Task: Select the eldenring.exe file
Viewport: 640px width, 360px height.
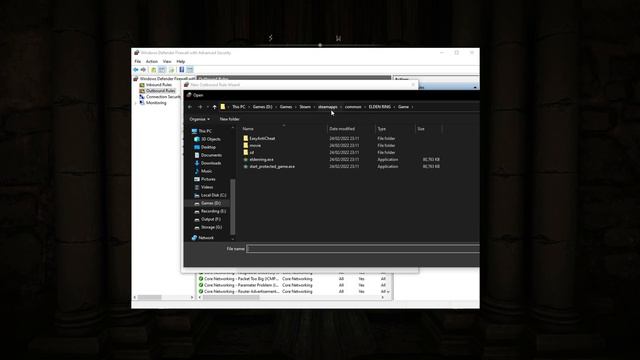Action: point(261,160)
